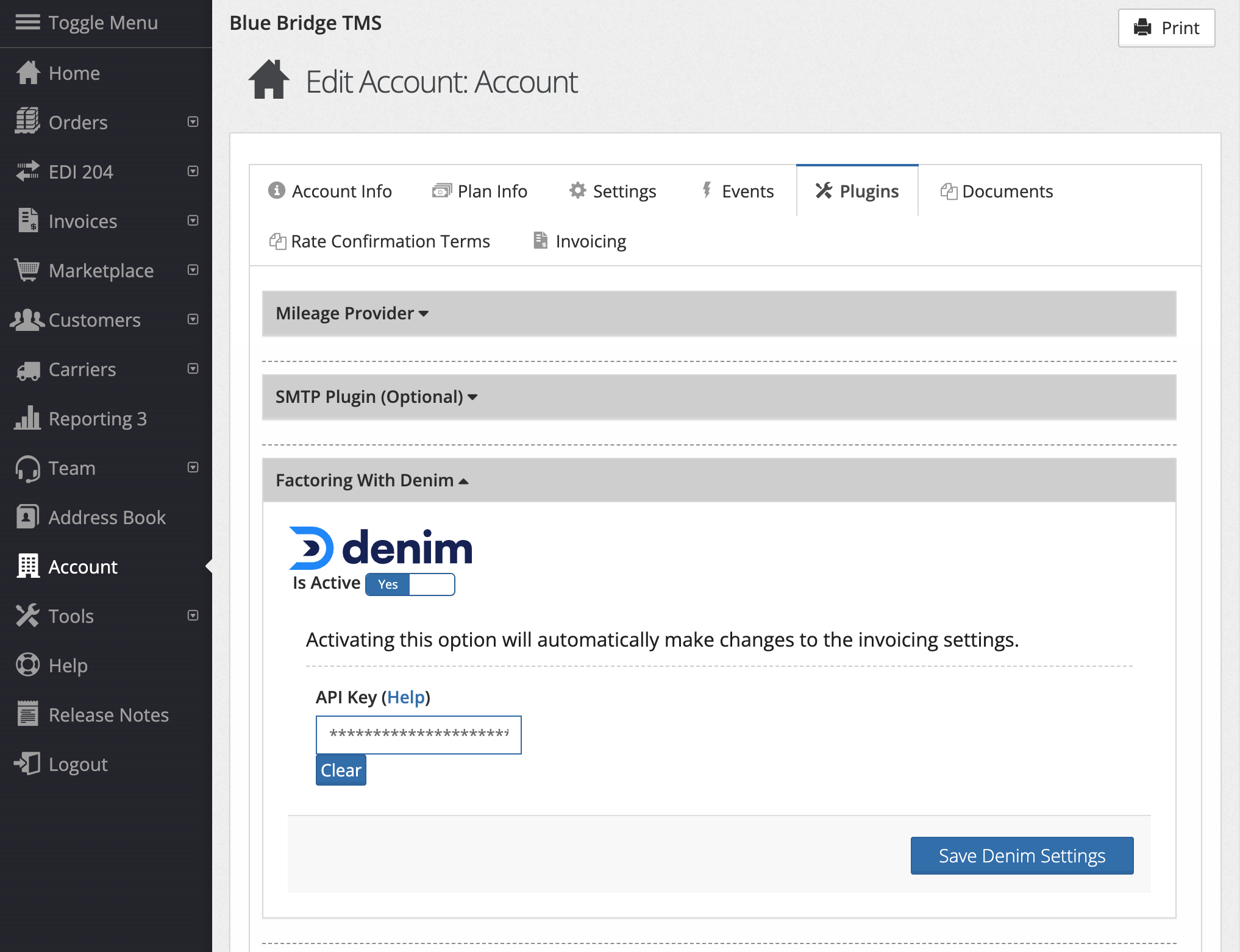Screen dimensions: 1240x952
Task: Collapse the Factoring With Denim section
Action: pyautogui.click(x=719, y=480)
